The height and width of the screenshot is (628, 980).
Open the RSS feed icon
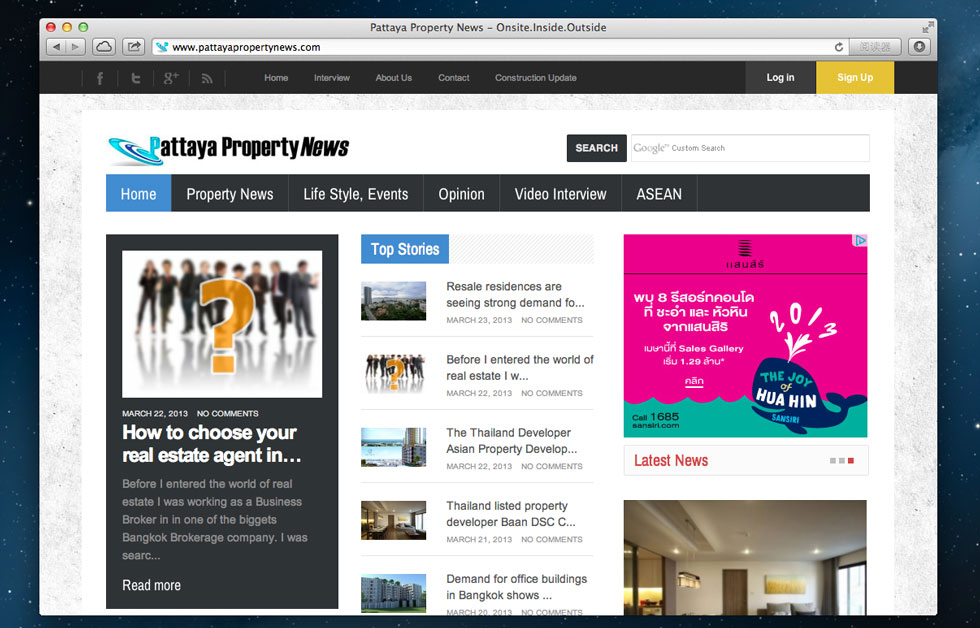[x=207, y=78]
